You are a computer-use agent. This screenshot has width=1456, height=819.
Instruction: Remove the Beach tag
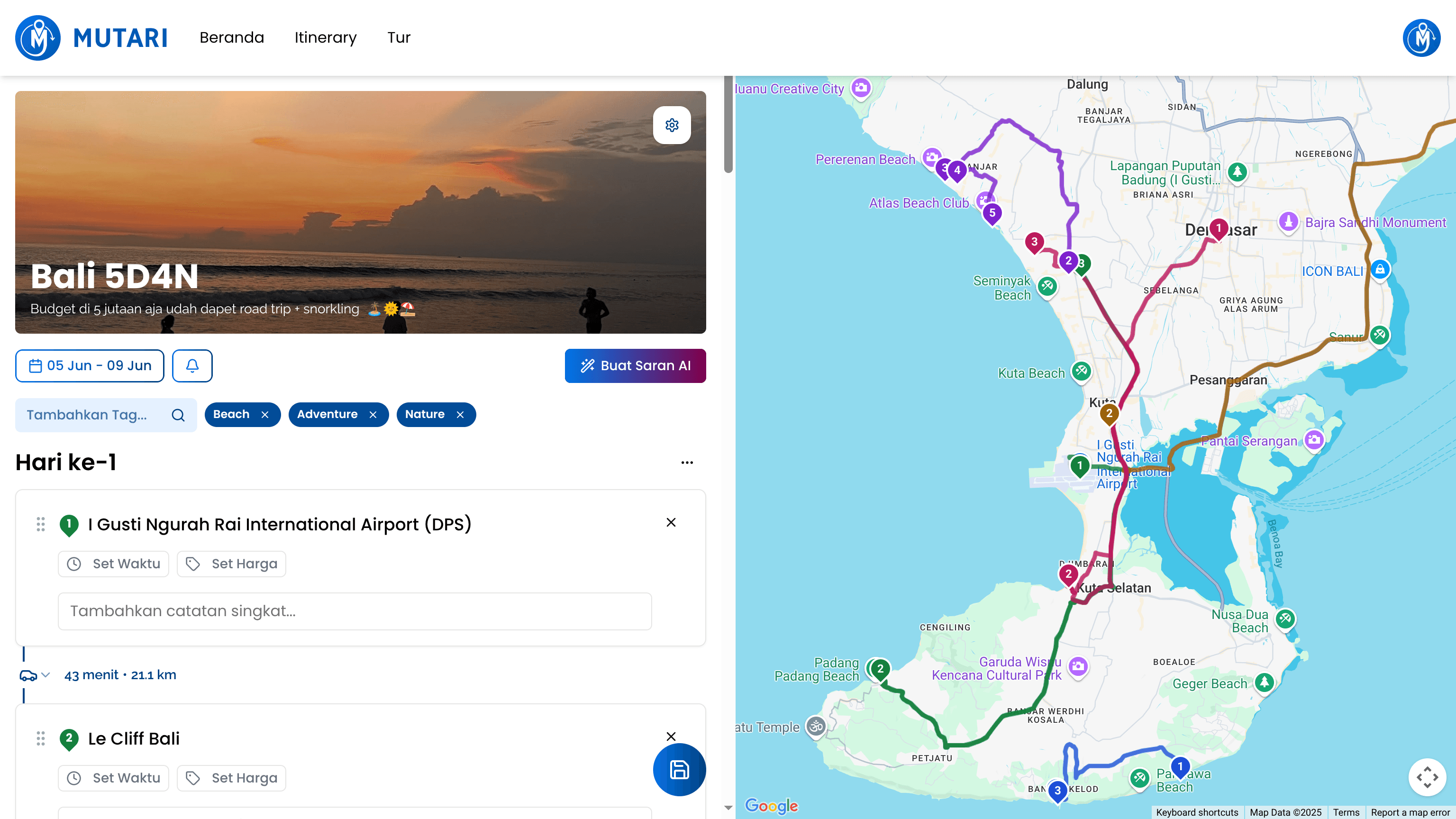265,414
